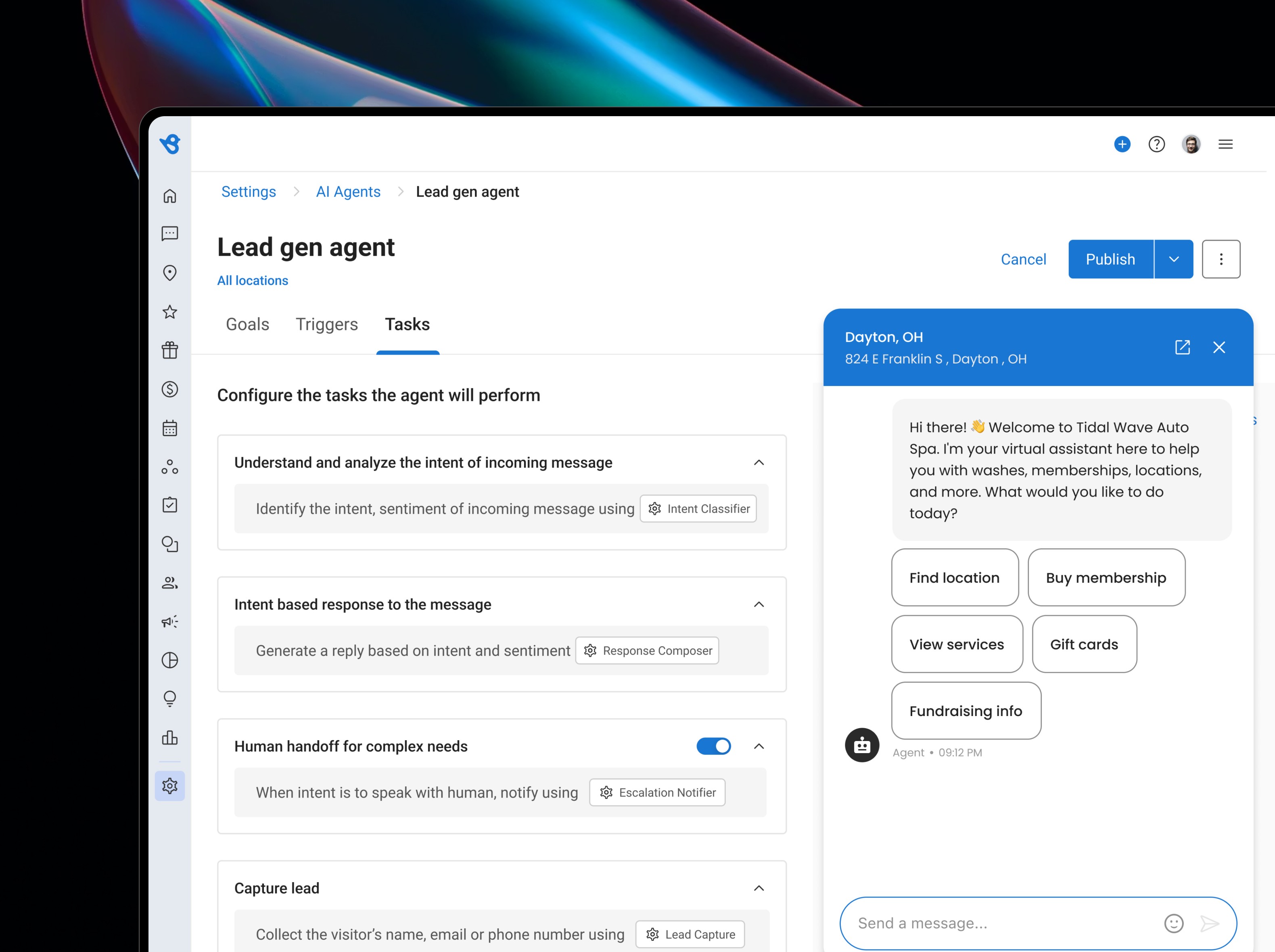1275x952 pixels.
Task: Pop out the chat preview window
Action: coord(1182,347)
